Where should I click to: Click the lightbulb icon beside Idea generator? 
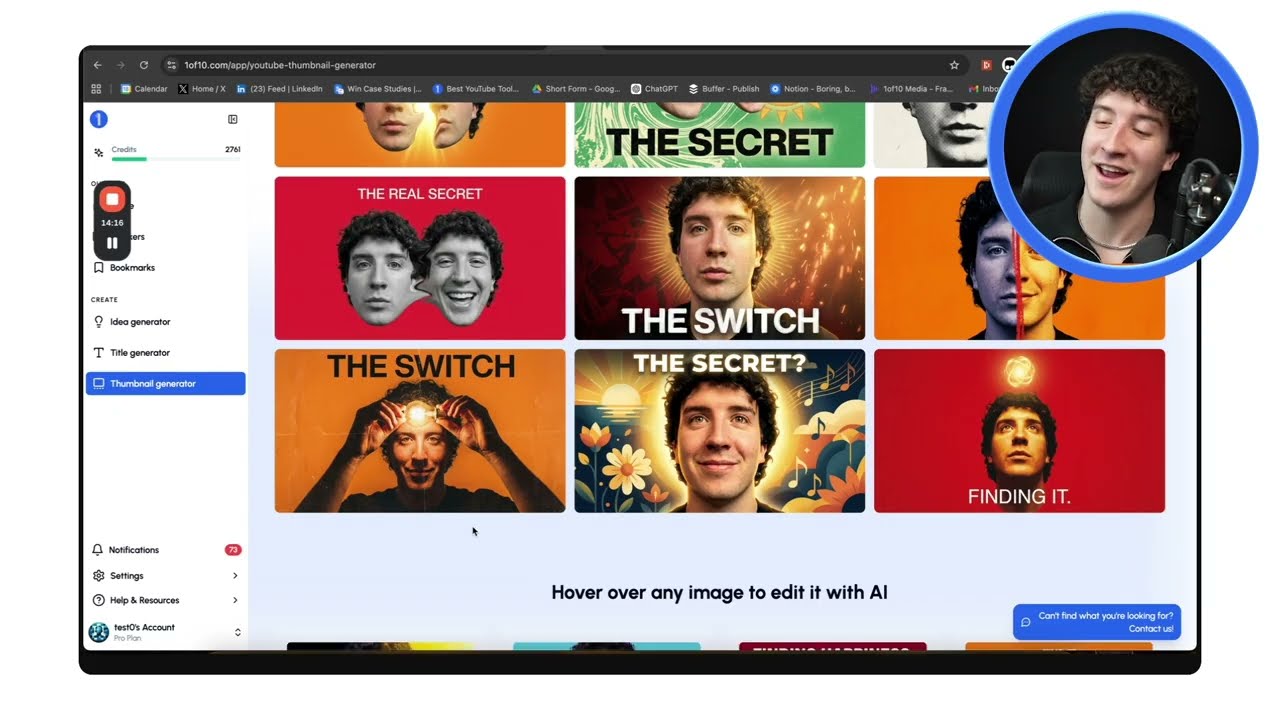pos(98,322)
